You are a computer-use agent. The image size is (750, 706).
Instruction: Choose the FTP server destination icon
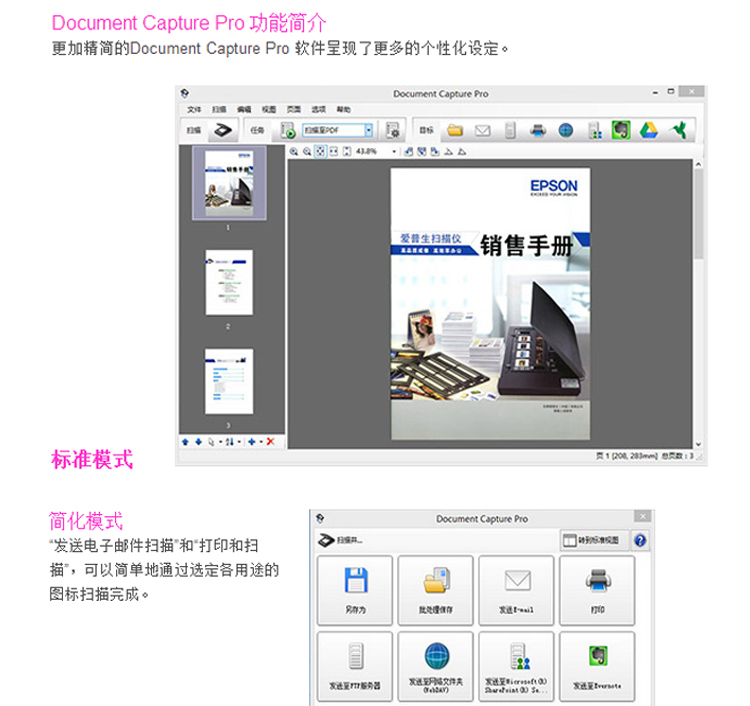pos(510,130)
